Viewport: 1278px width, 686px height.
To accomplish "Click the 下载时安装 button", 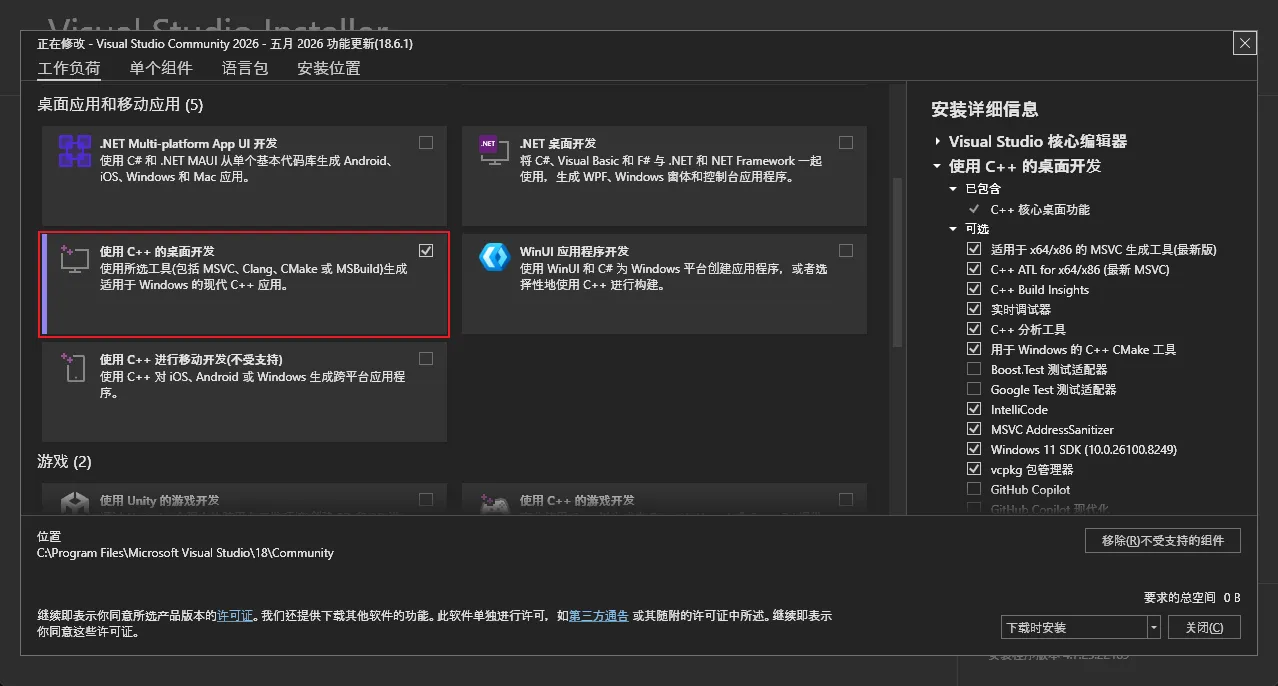I will click(1074, 627).
